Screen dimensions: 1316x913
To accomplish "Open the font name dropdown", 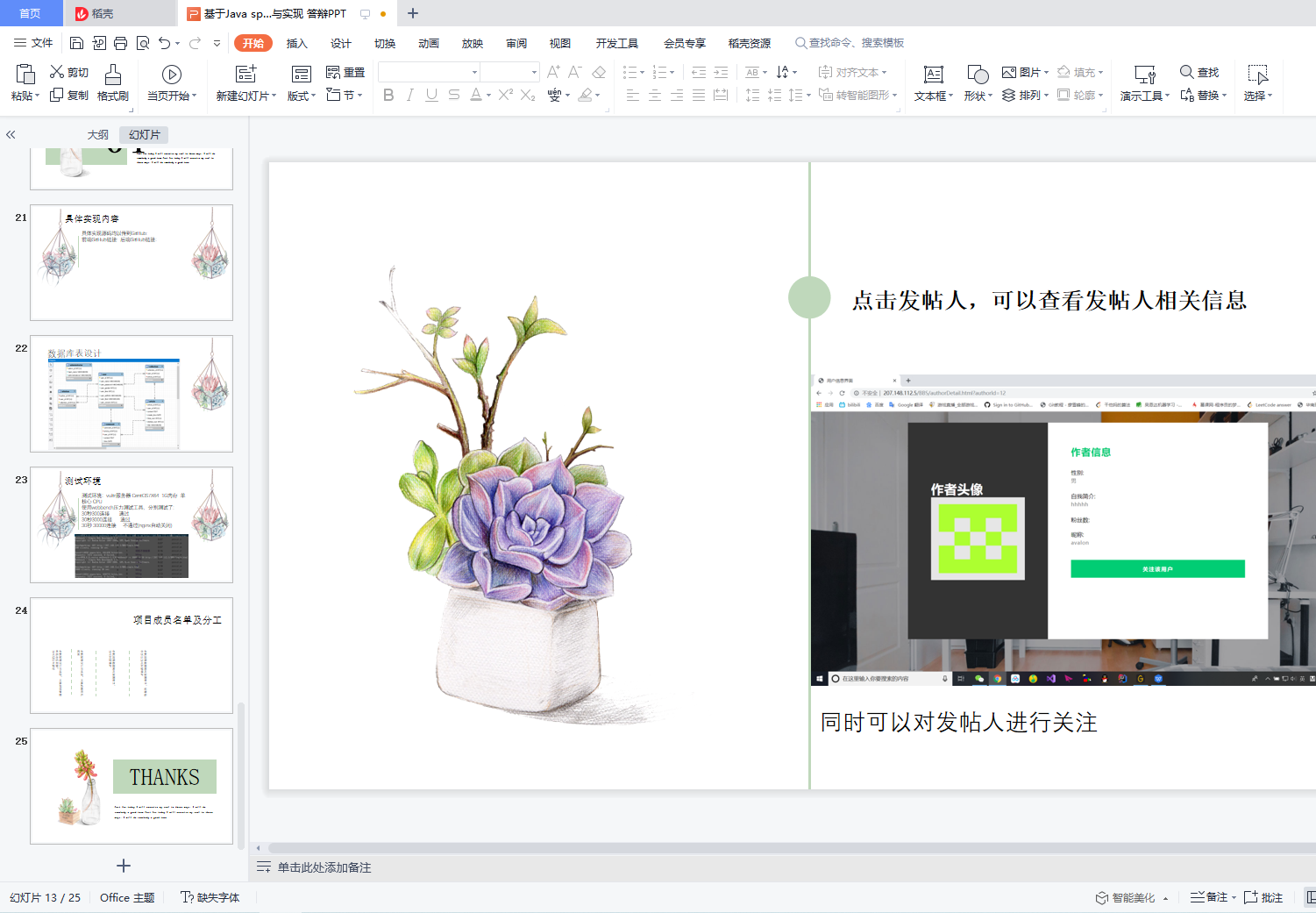I will (474, 72).
